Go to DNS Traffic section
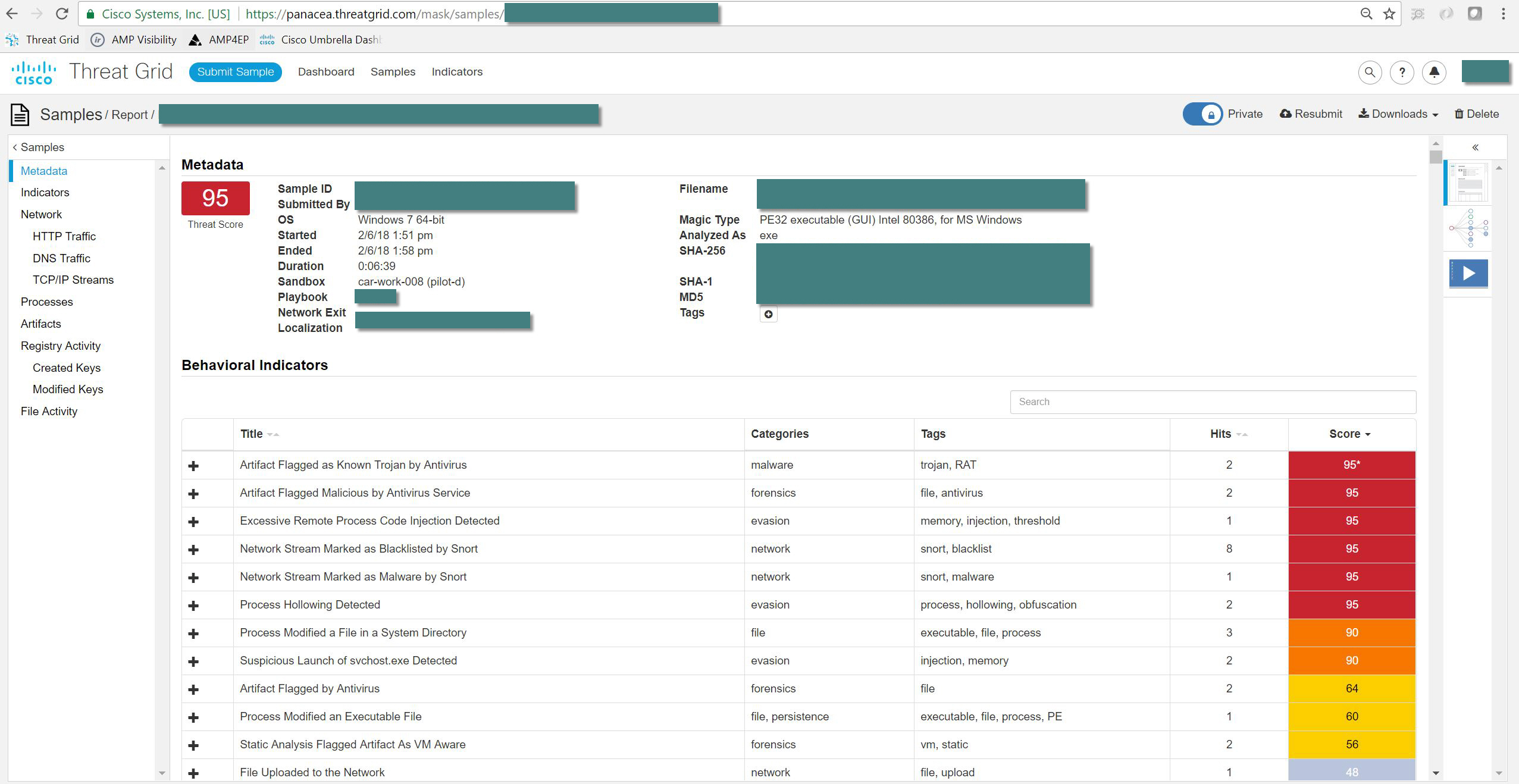Viewport: 1519px width, 784px height. (61, 258)
